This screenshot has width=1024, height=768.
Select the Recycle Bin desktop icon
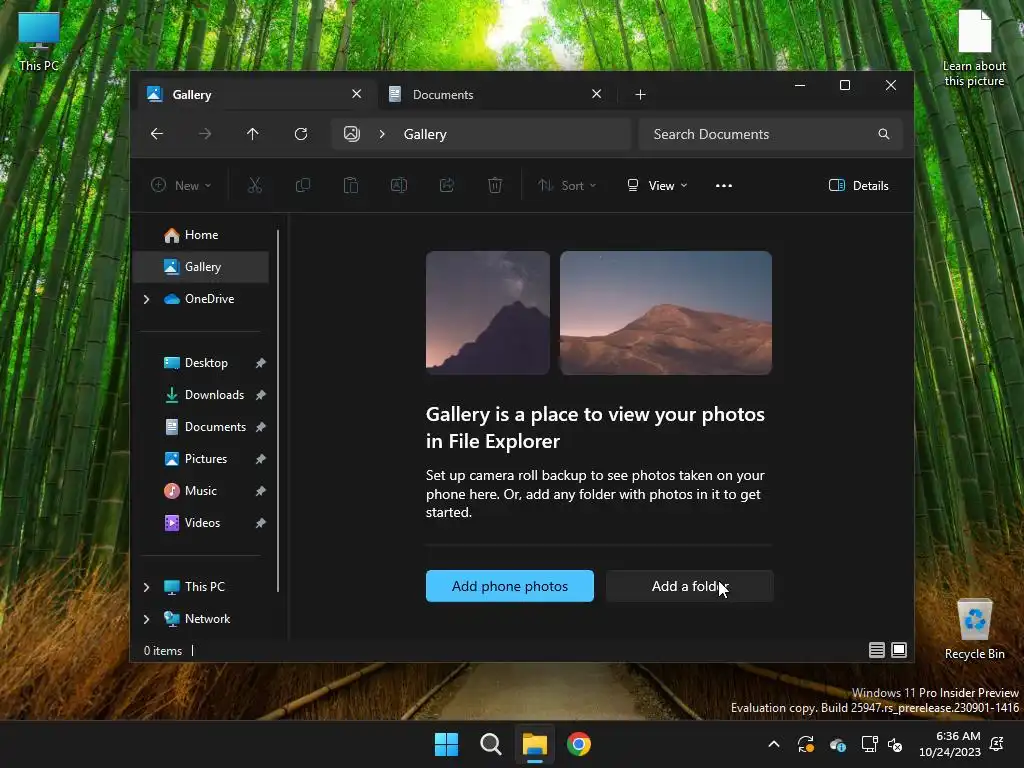974,629
